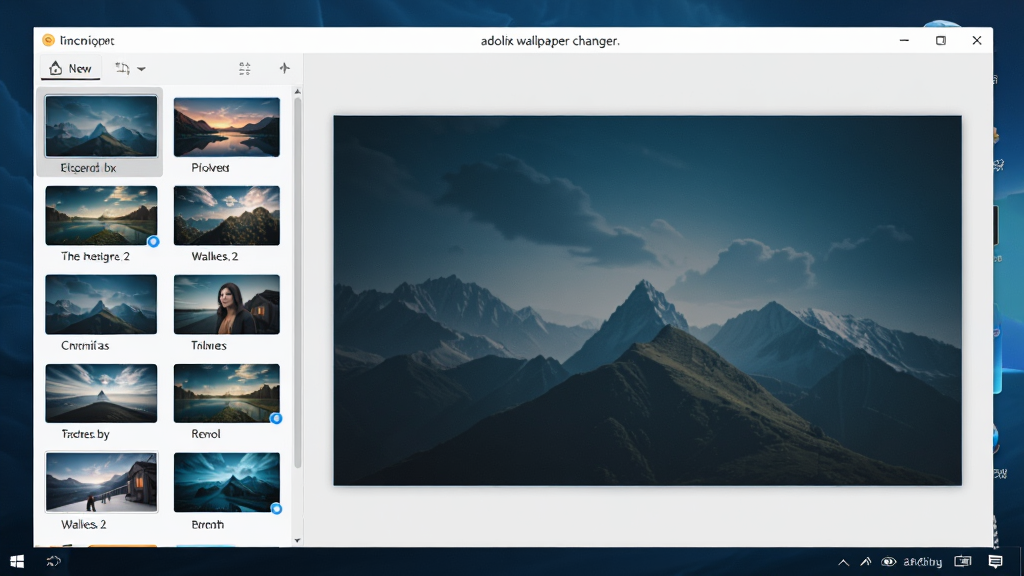The width and height of the screenshot is (1024, 576).
Task: Open the notification center icon
Action: 995,562
